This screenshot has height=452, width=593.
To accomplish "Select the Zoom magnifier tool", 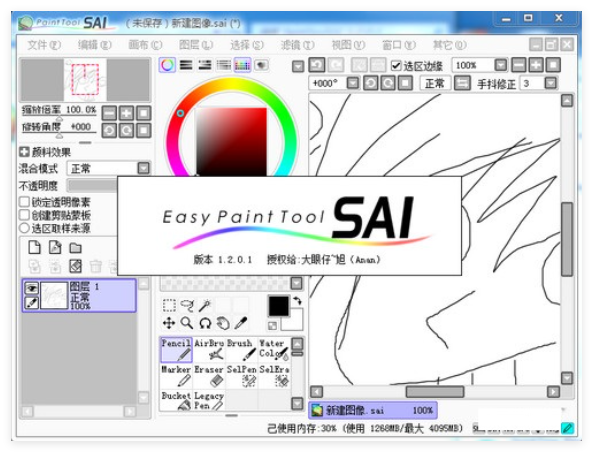I will click(x=187, y=323).
